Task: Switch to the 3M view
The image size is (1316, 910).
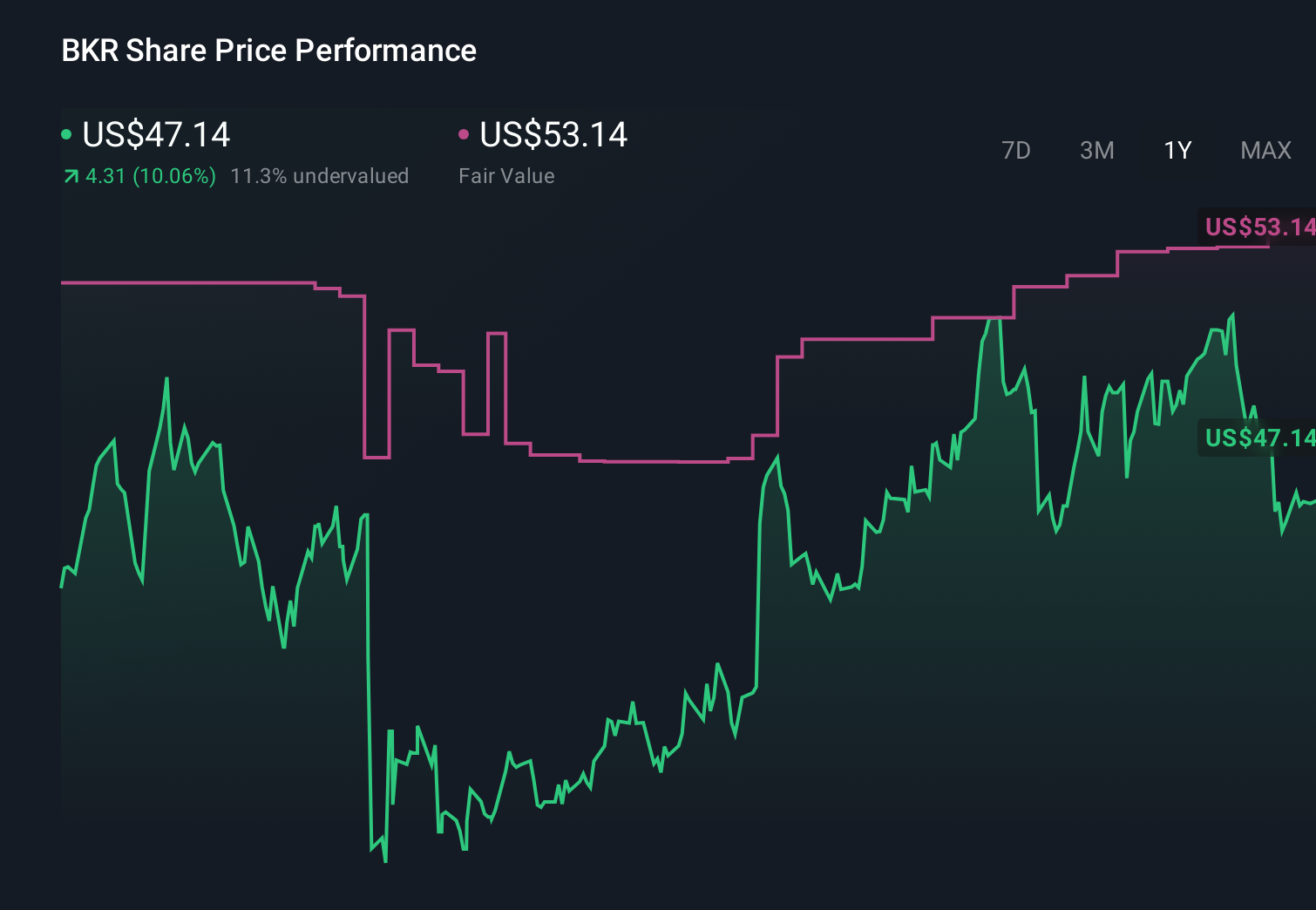Action: (1096, 150)
